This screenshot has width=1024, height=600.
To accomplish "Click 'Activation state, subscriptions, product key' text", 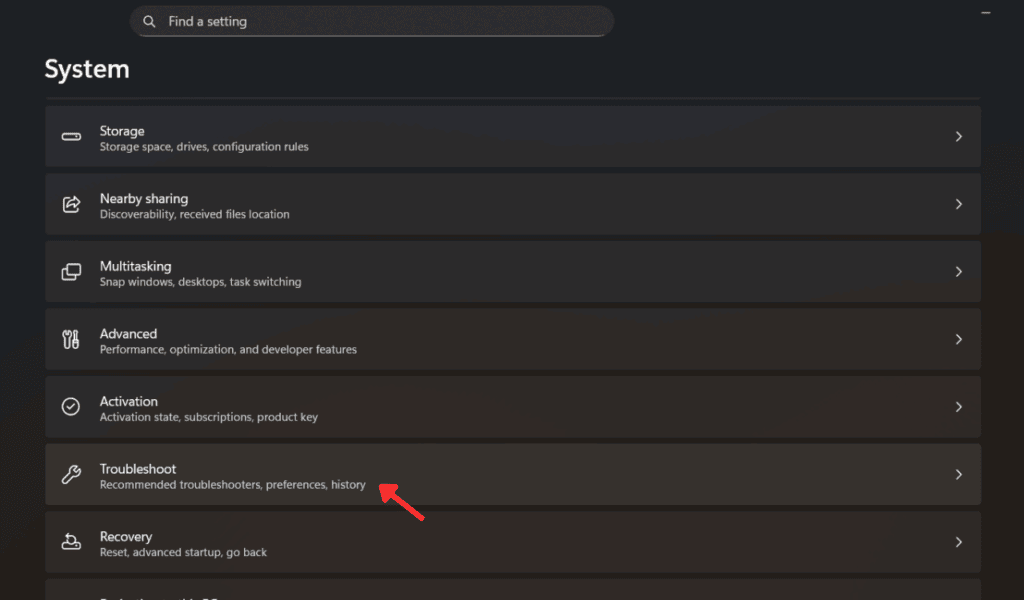I will (208, 417).
